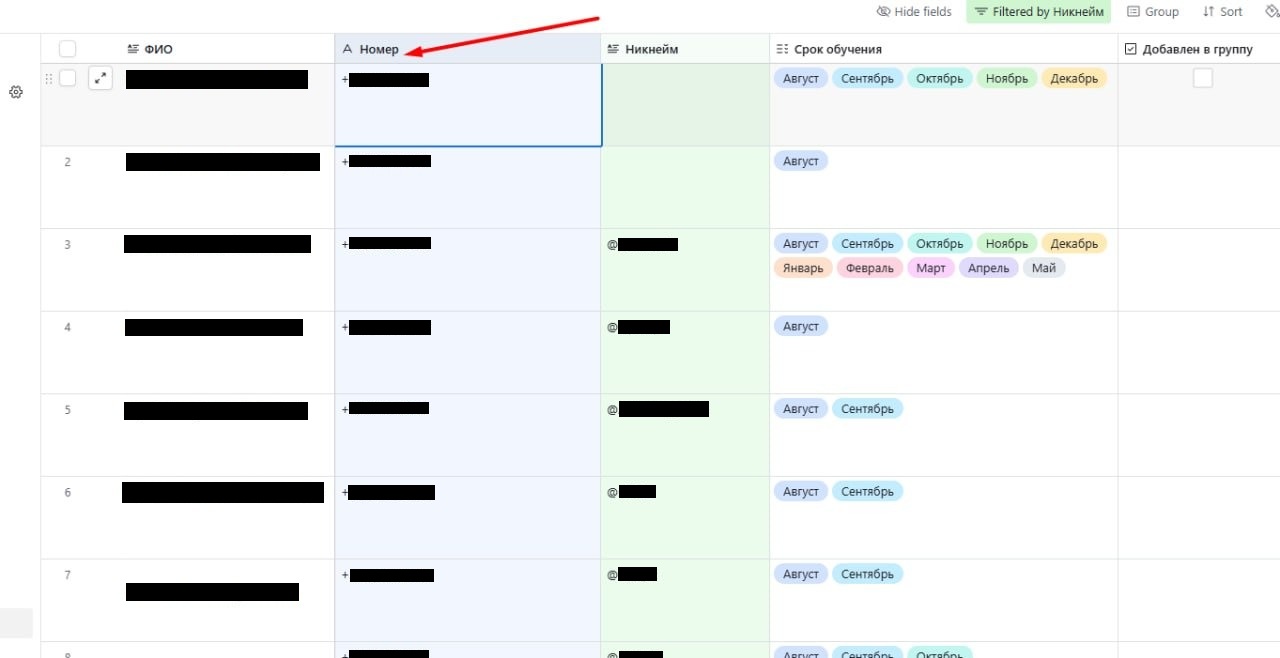Grab the first row drag handle
1280x658 pixels.
(x=49, y=78)
